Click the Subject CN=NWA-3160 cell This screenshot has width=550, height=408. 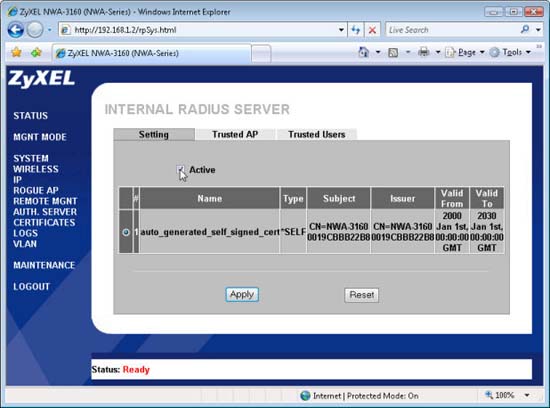[x=338, y=232]
